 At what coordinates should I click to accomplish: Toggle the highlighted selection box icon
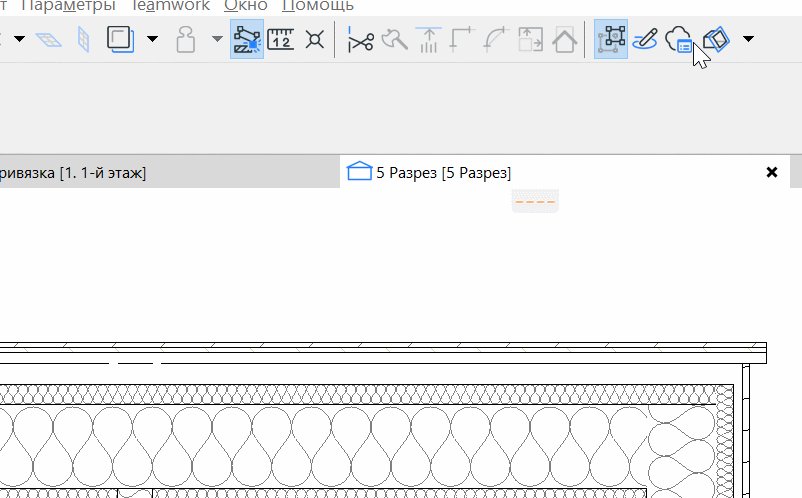coord(611,39)
